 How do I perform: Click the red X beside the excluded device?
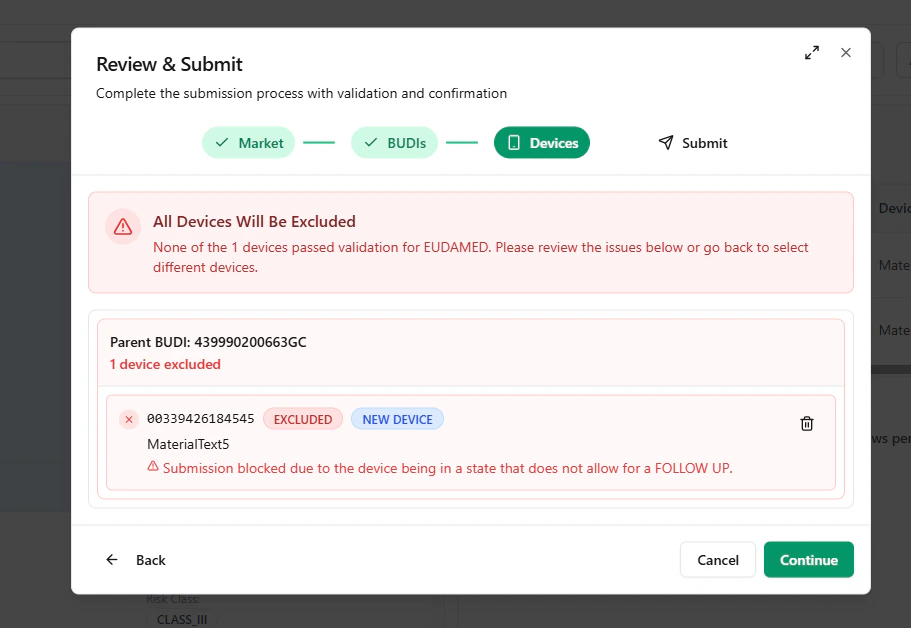click(128, 419)
